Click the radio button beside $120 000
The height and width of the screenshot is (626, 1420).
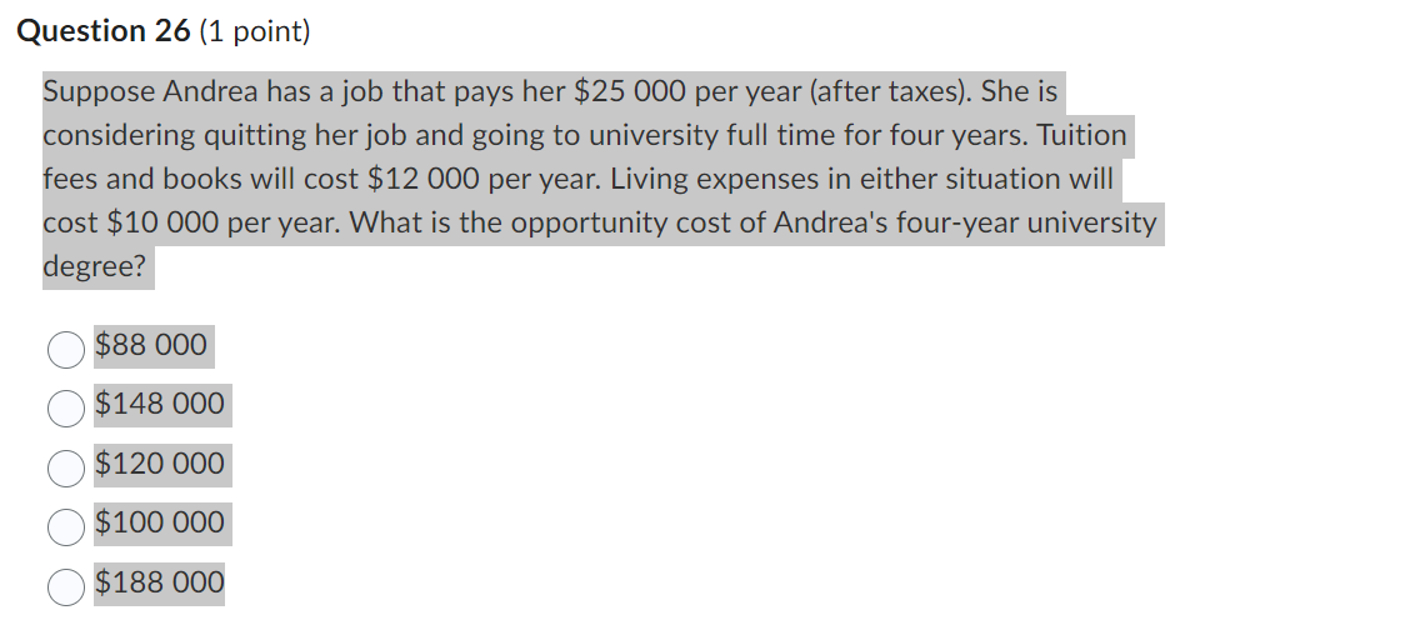66,467
